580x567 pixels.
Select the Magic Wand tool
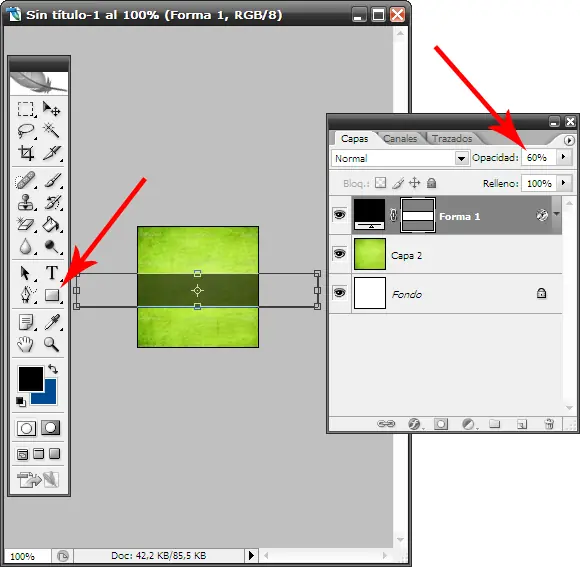pos(51,131)
